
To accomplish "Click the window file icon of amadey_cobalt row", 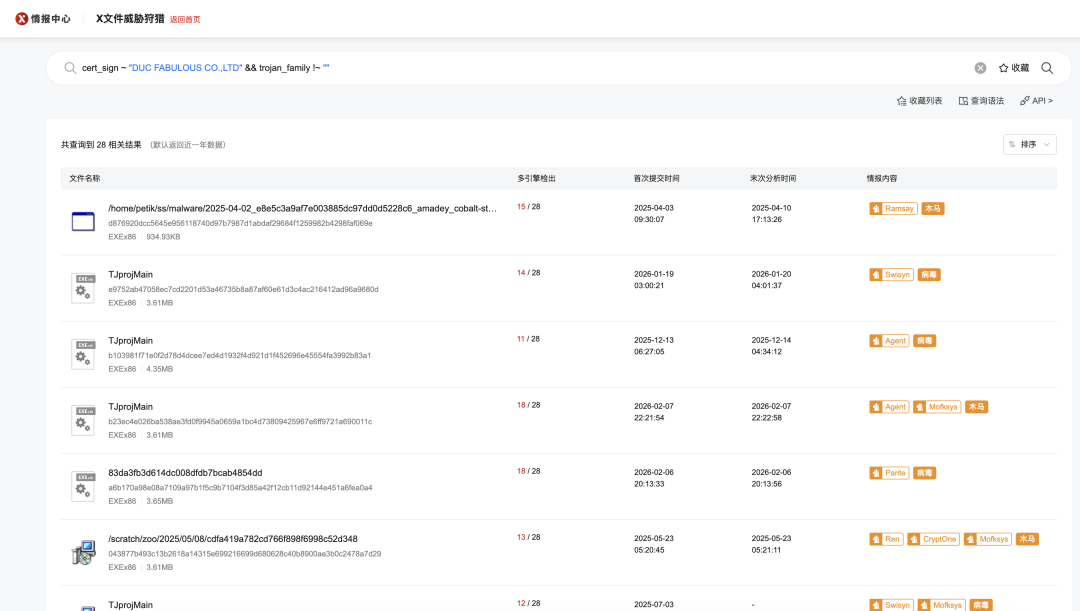I will click(x=83, y=221).
